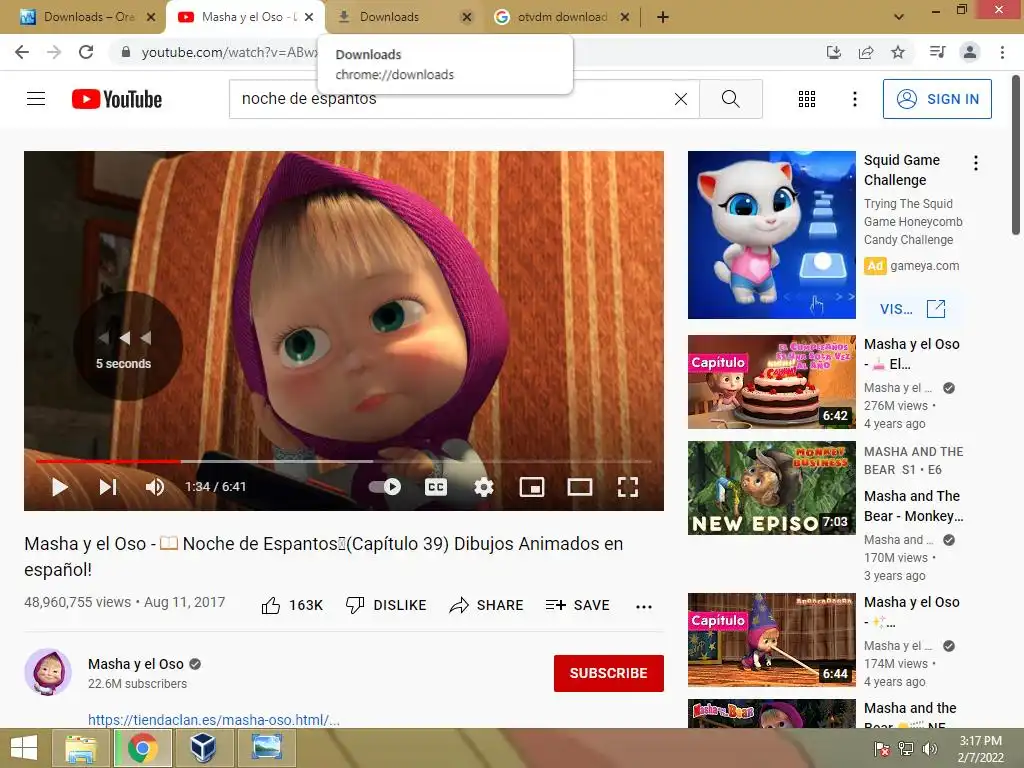Mute the video volume
Screen dimensions: 1024x768
(x=155, y=487)
